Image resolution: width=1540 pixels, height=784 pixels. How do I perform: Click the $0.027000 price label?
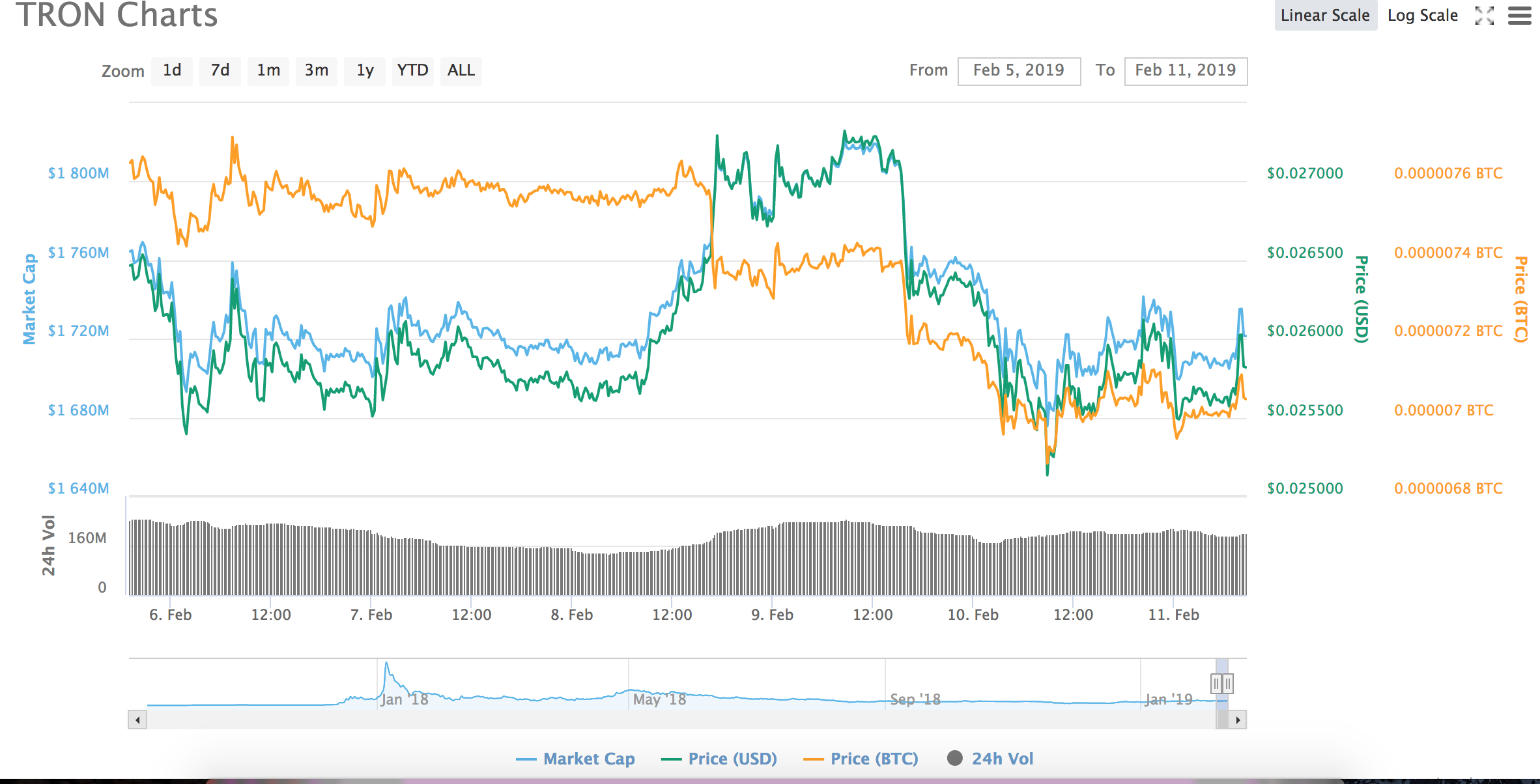pos(1305,173)
